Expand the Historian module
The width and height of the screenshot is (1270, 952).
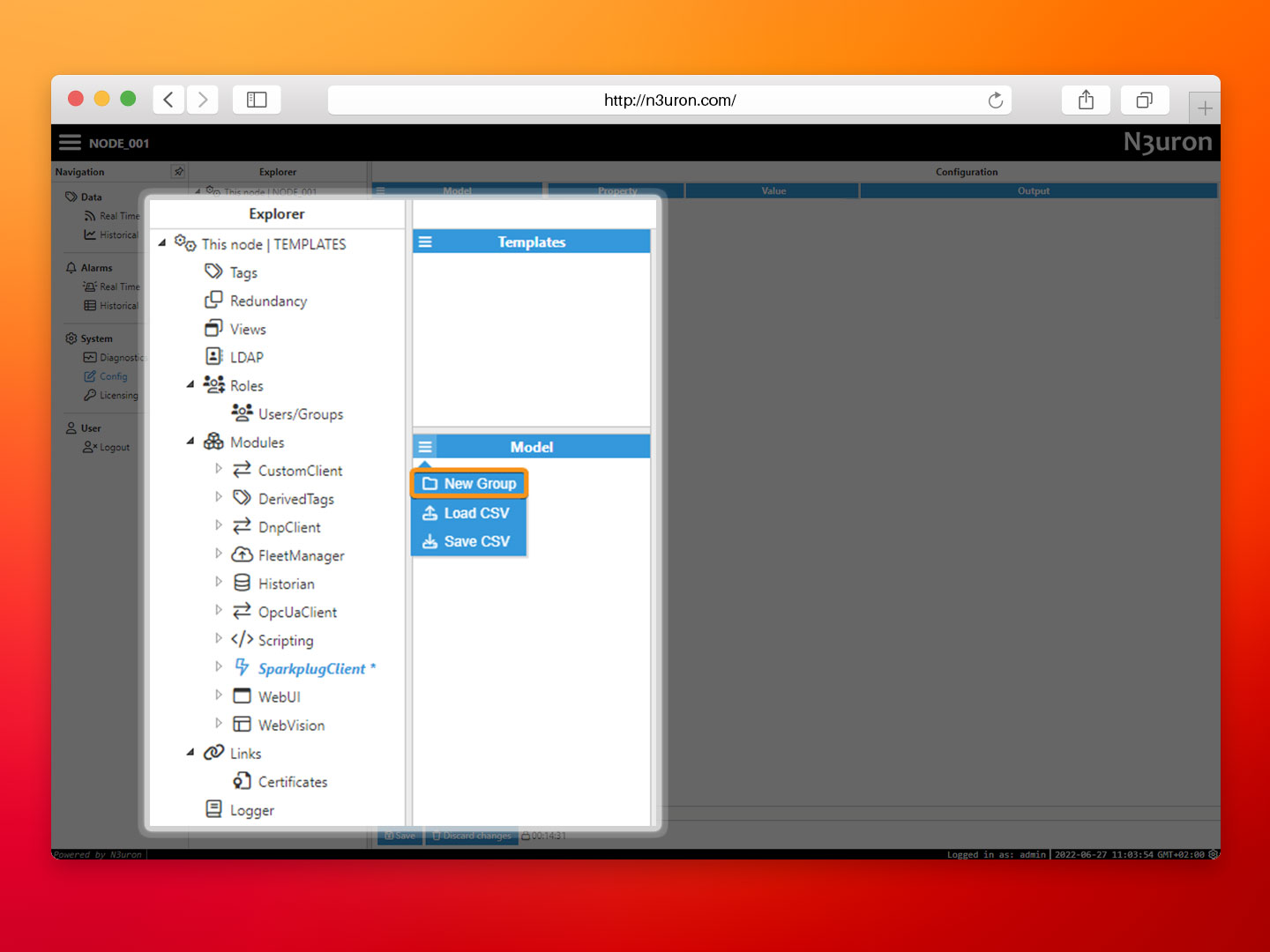(x=219, y=582)
